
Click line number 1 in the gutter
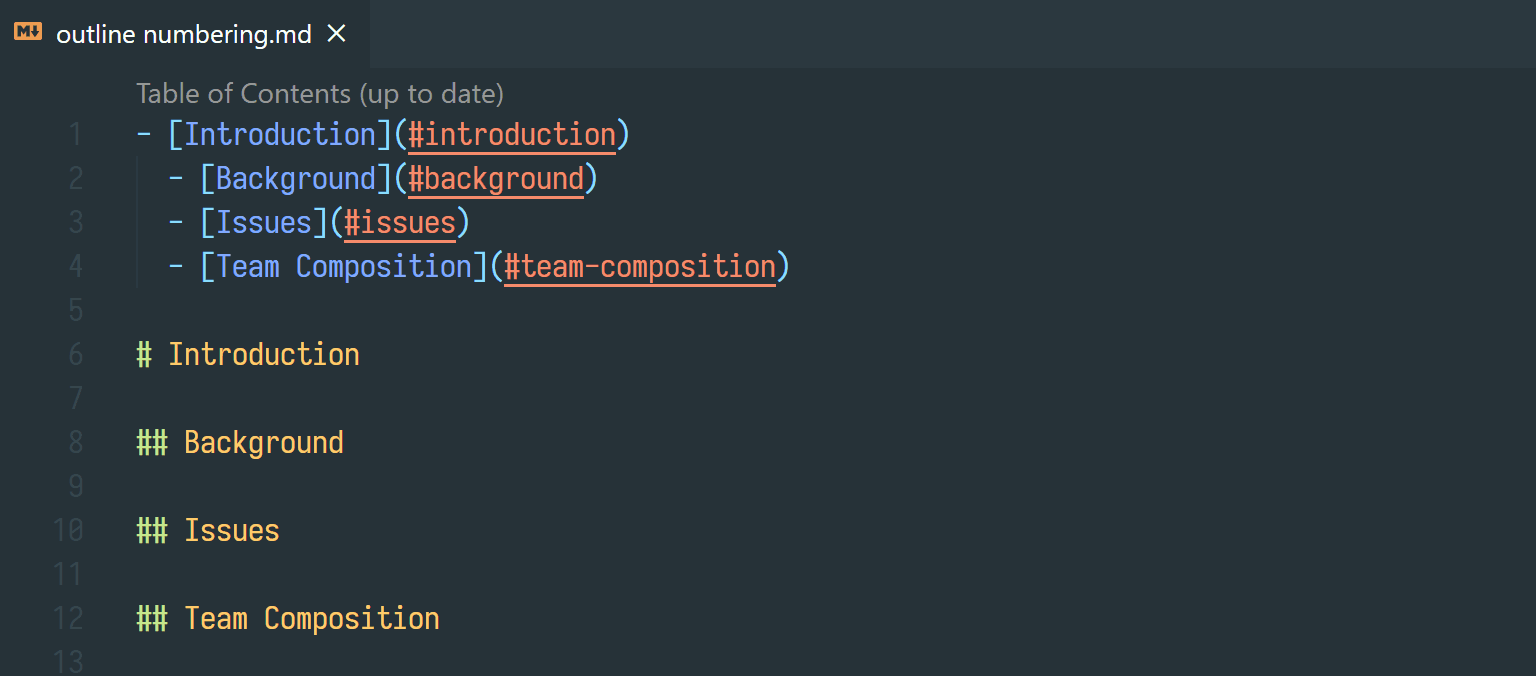click(75, 133)
